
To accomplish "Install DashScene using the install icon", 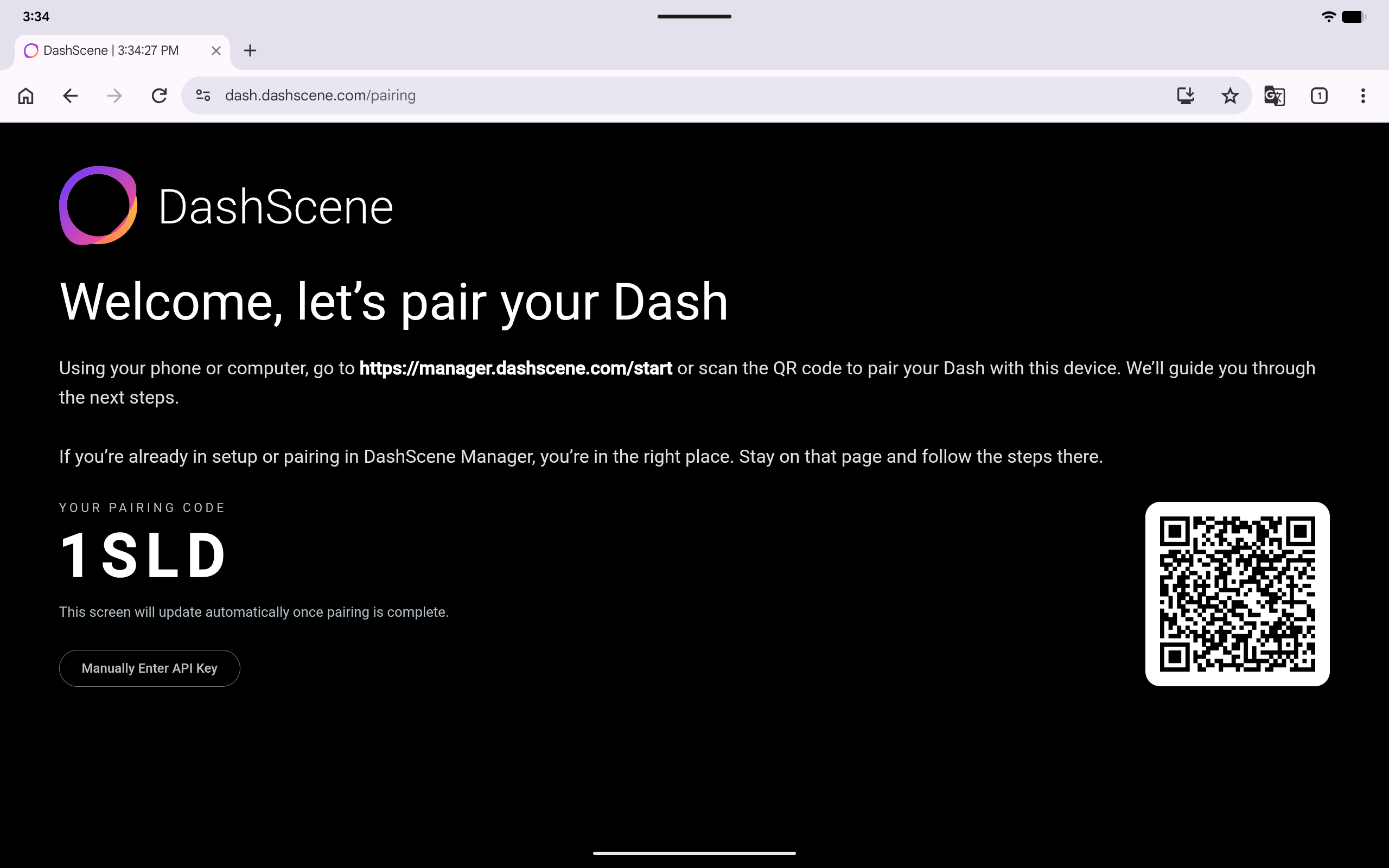I will pyautogui.click(x=1186, y=95).
